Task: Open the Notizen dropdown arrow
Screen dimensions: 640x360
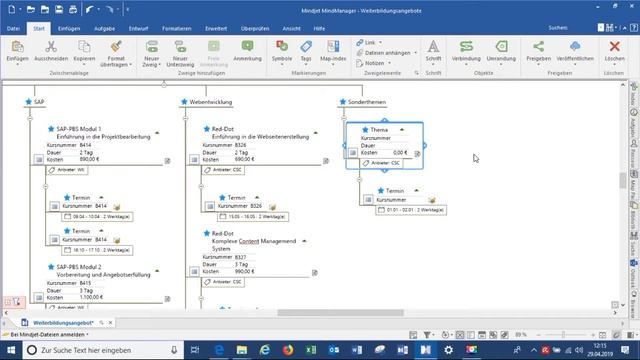Action: (389, 63)
